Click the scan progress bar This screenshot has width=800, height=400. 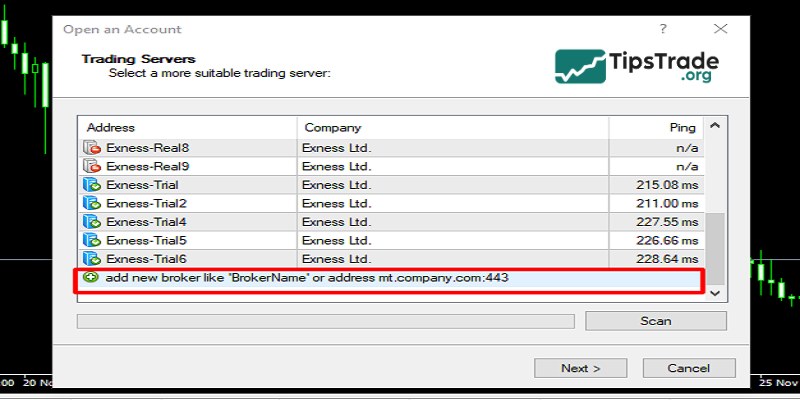pyautogui.click(x=326, y=321)
